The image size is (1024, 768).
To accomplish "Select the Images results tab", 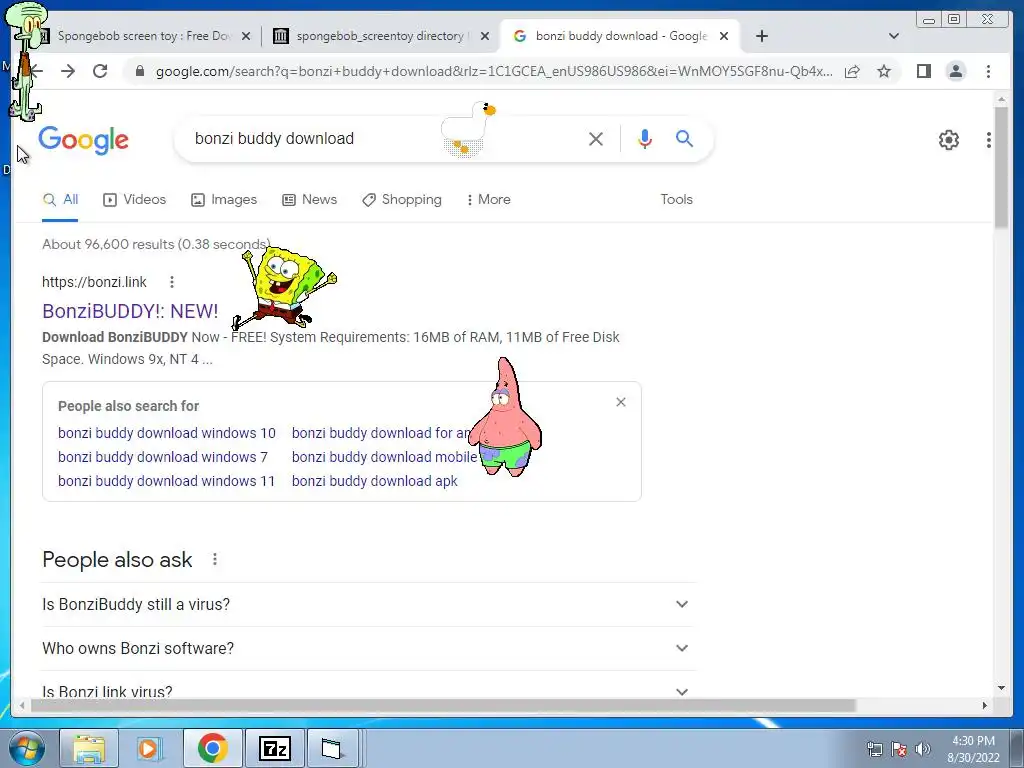I will [x=224, y=200].
